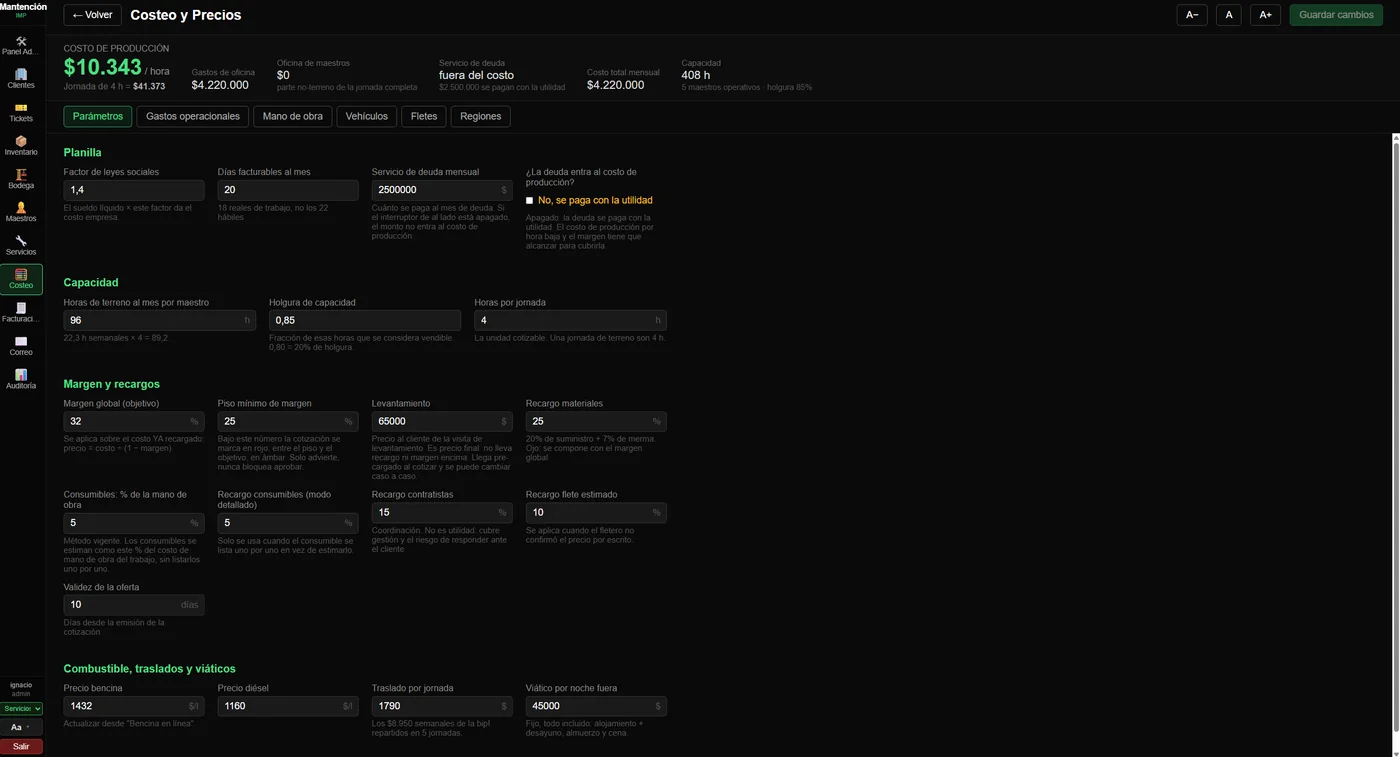Open the Aa font size dropdown

coord(21,727)
